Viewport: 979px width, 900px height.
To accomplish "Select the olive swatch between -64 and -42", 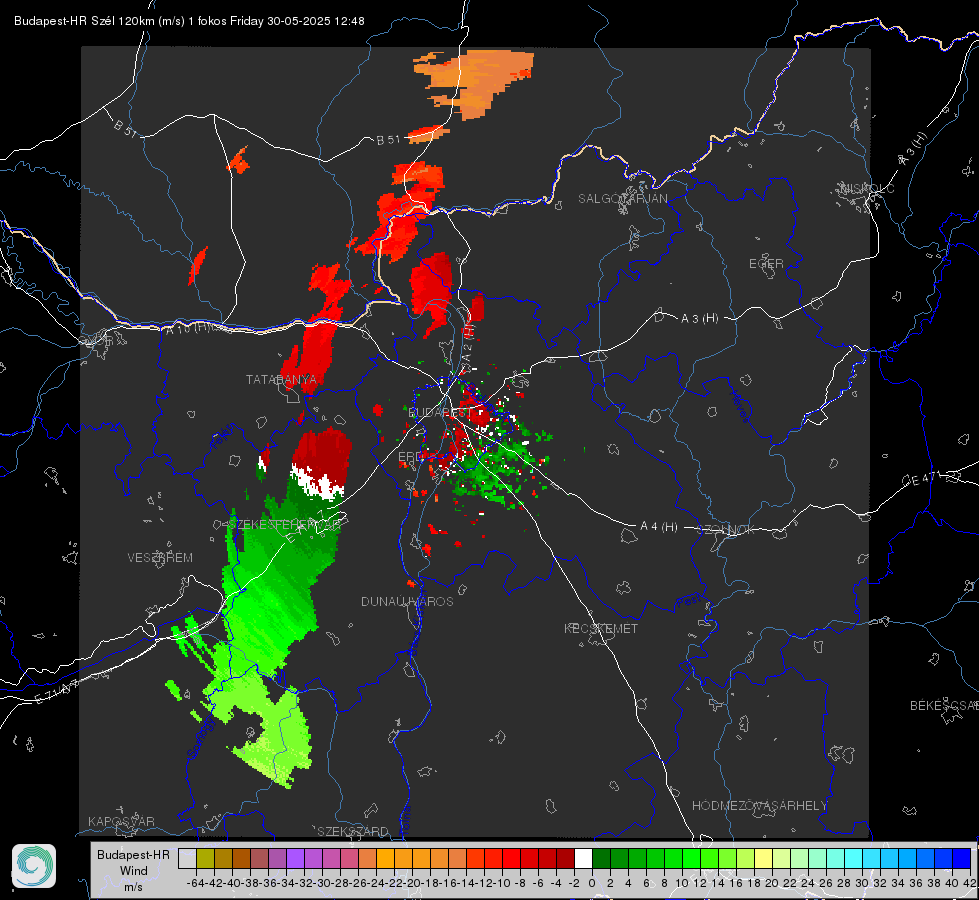I will (205, 858).
